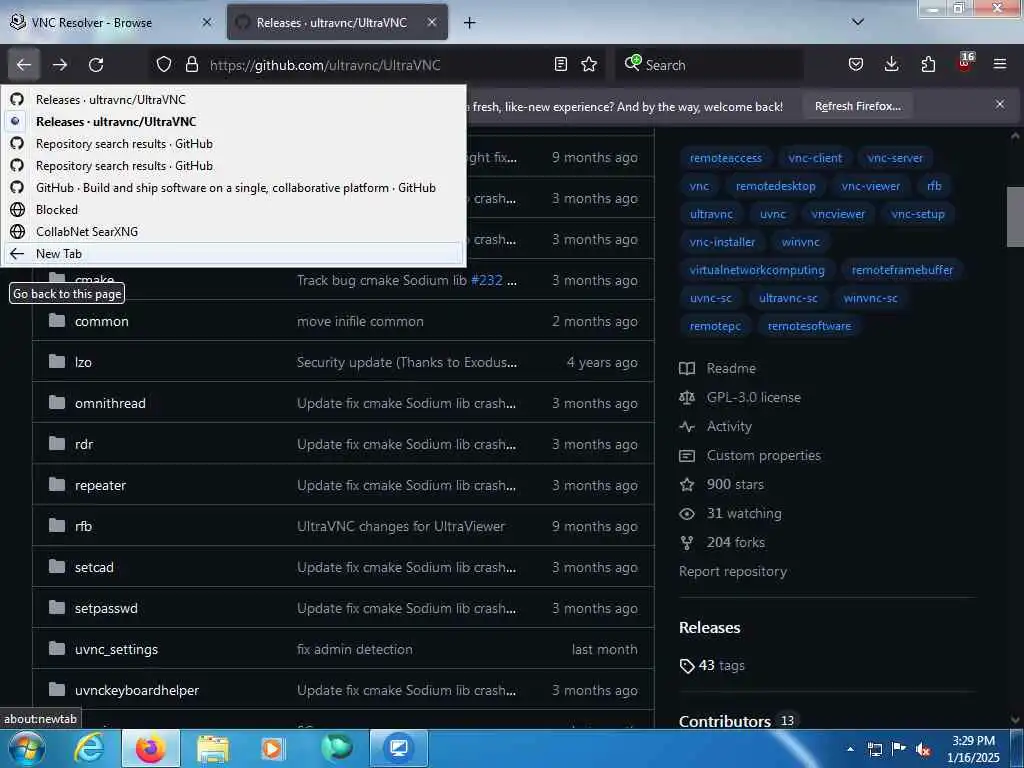Click the remoteaccess topic tag
1024x768 pixels.
(x=726, y=158)
